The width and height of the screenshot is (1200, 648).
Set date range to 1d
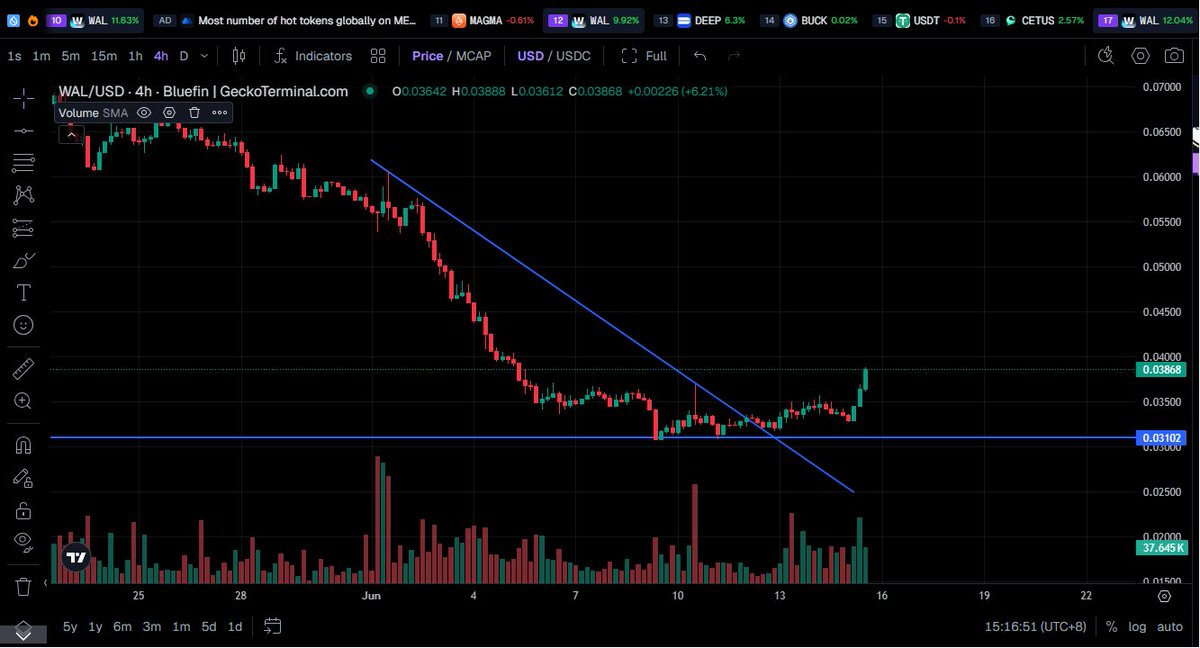point(235,626)
